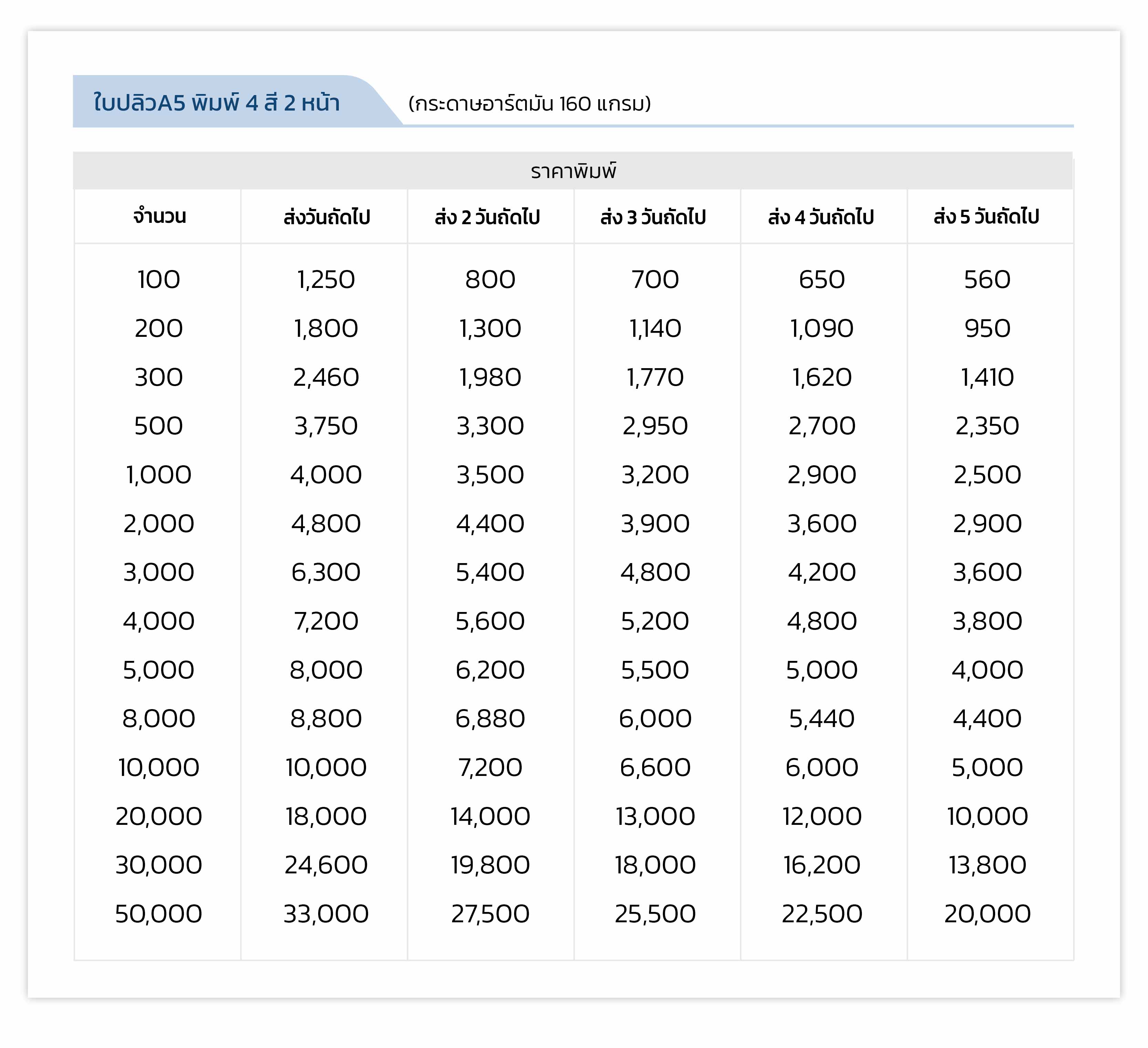Click the ส่งวันถัดไป column header

tap(327, 217)
